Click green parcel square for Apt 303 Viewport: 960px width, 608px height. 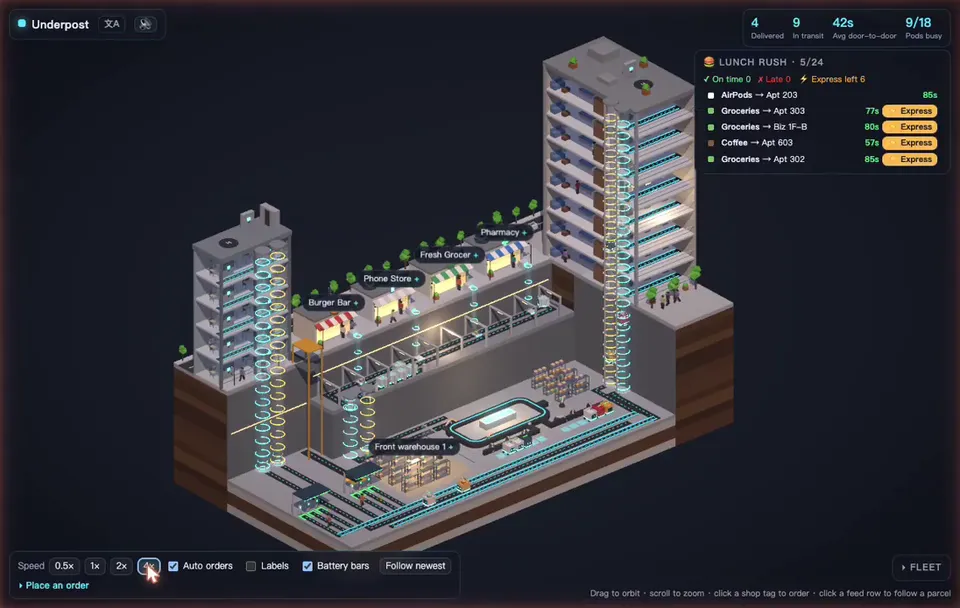[711, 111]
